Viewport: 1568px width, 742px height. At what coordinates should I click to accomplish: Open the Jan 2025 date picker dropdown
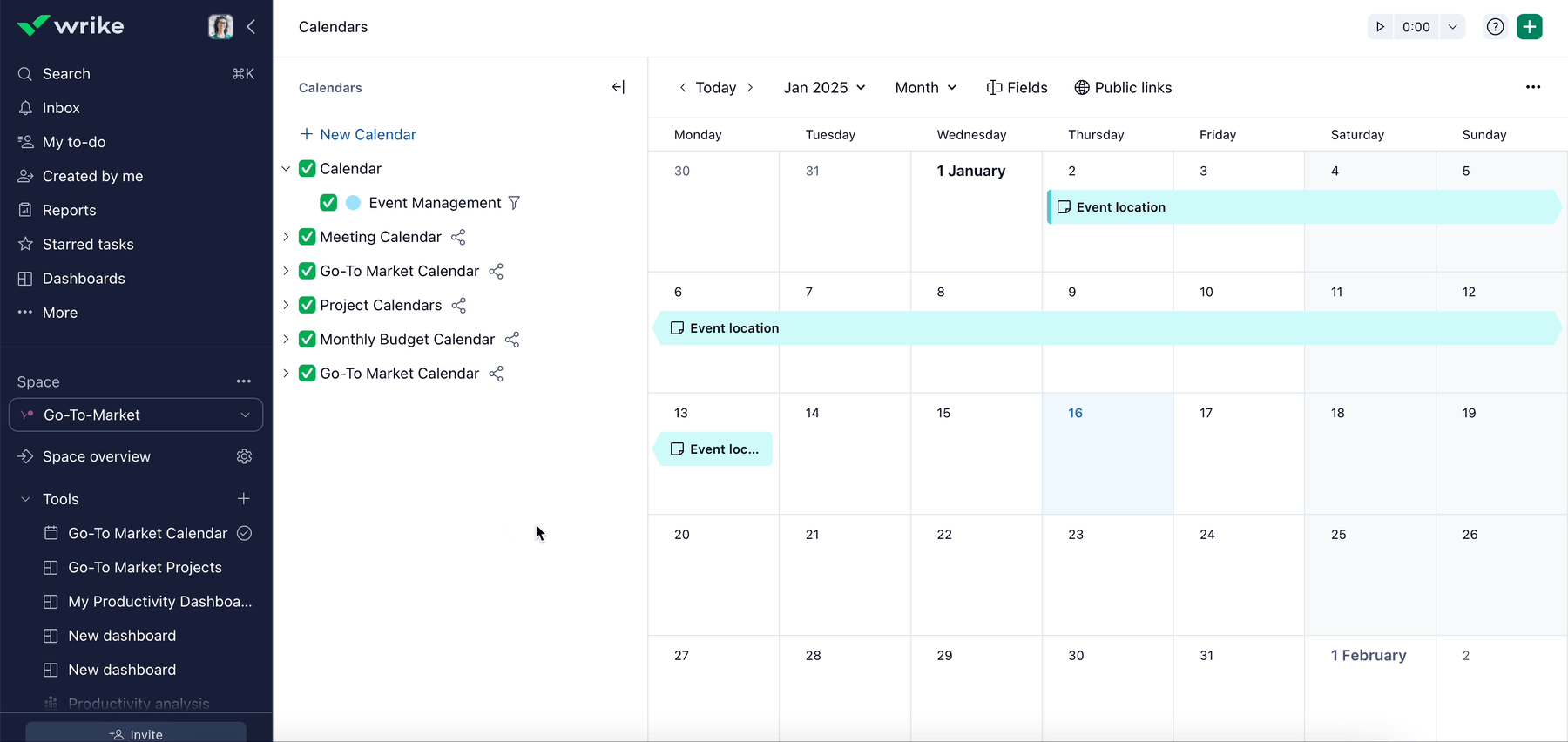pos(824,88)
